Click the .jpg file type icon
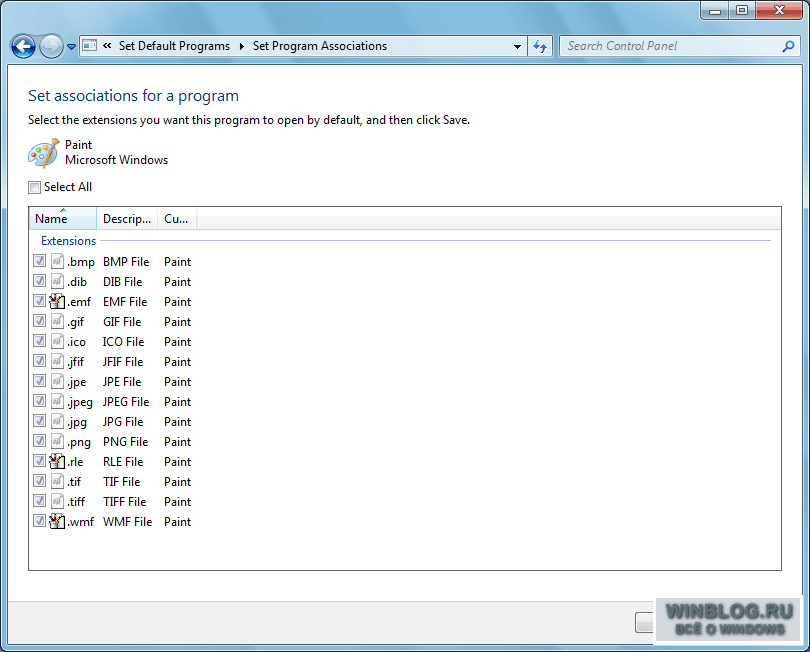810x652 pixels. click(x=57, y=422)
